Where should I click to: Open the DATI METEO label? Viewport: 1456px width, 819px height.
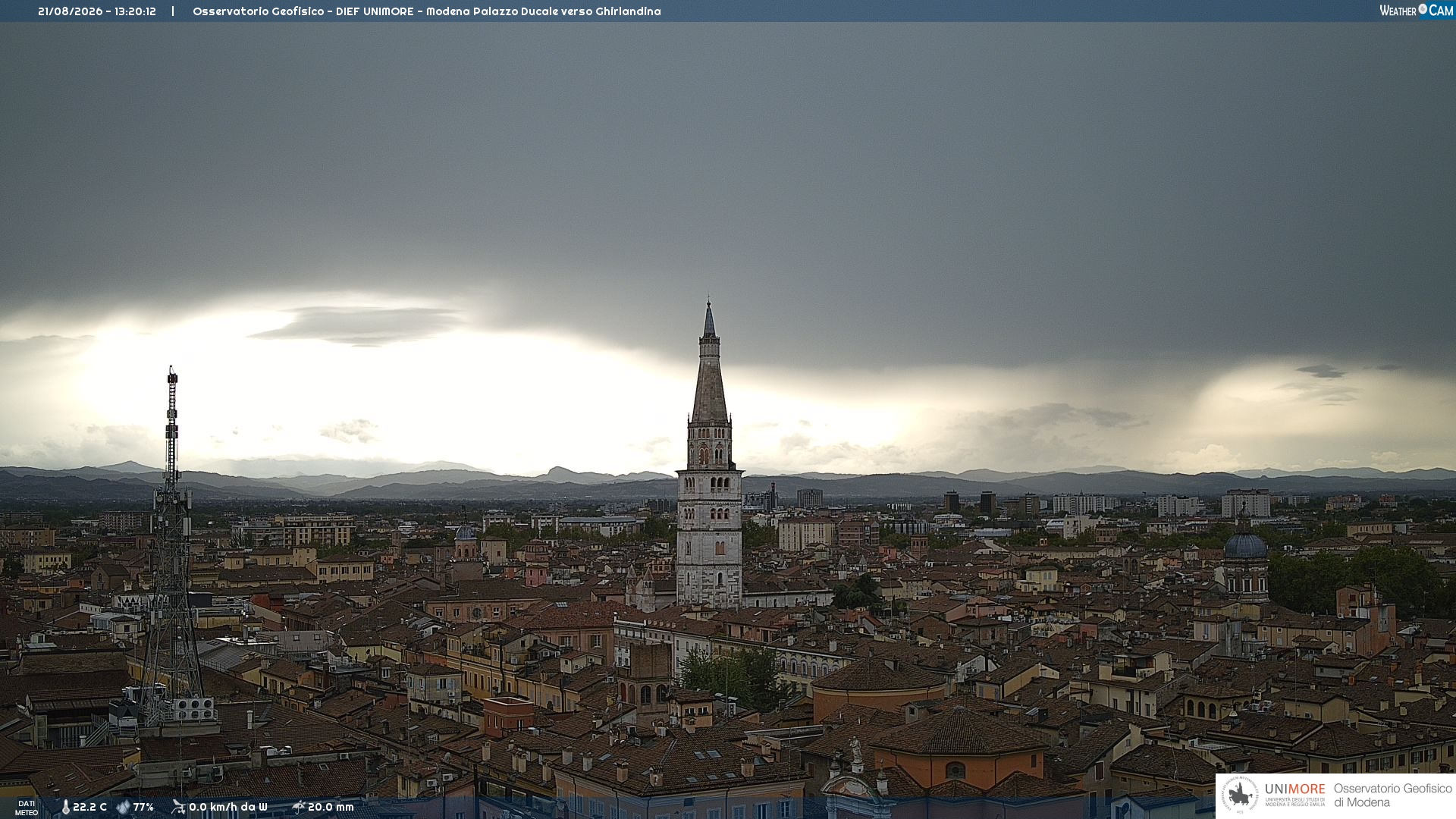coord(27,808)
